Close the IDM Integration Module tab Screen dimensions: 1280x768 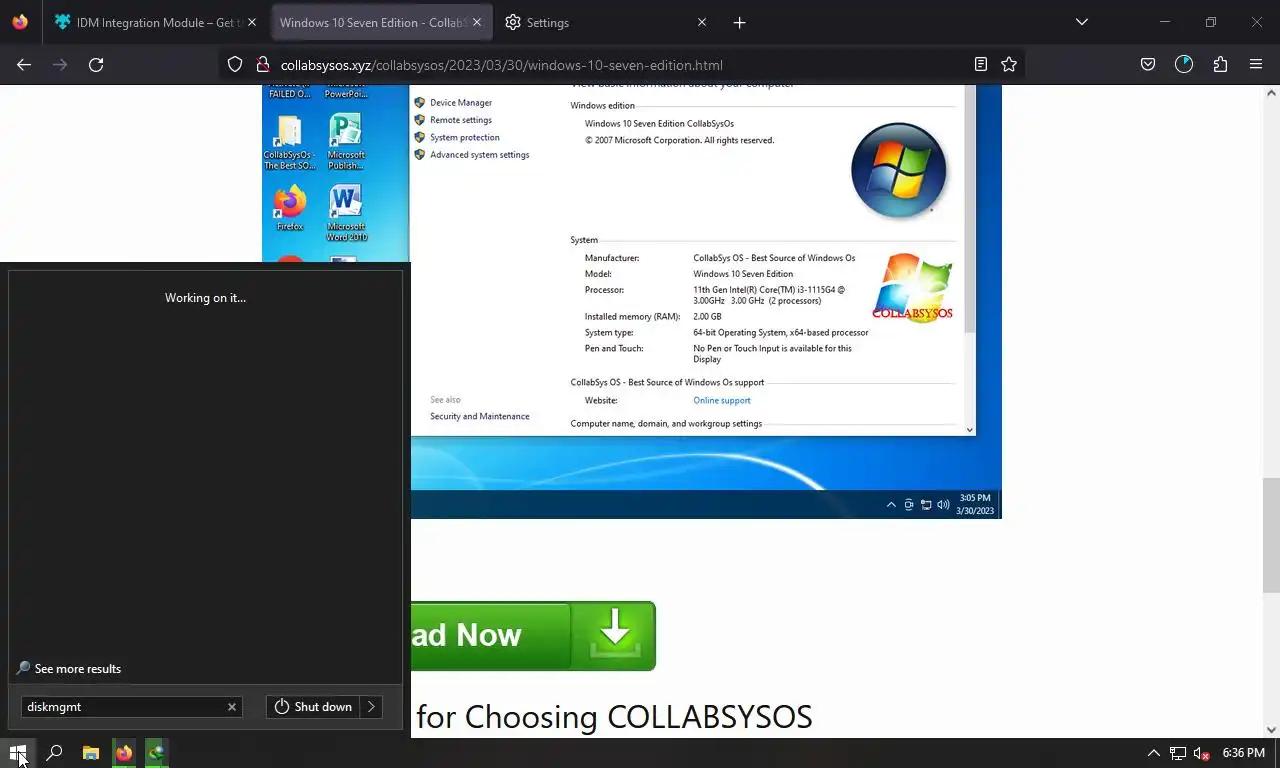click(251, 22)
